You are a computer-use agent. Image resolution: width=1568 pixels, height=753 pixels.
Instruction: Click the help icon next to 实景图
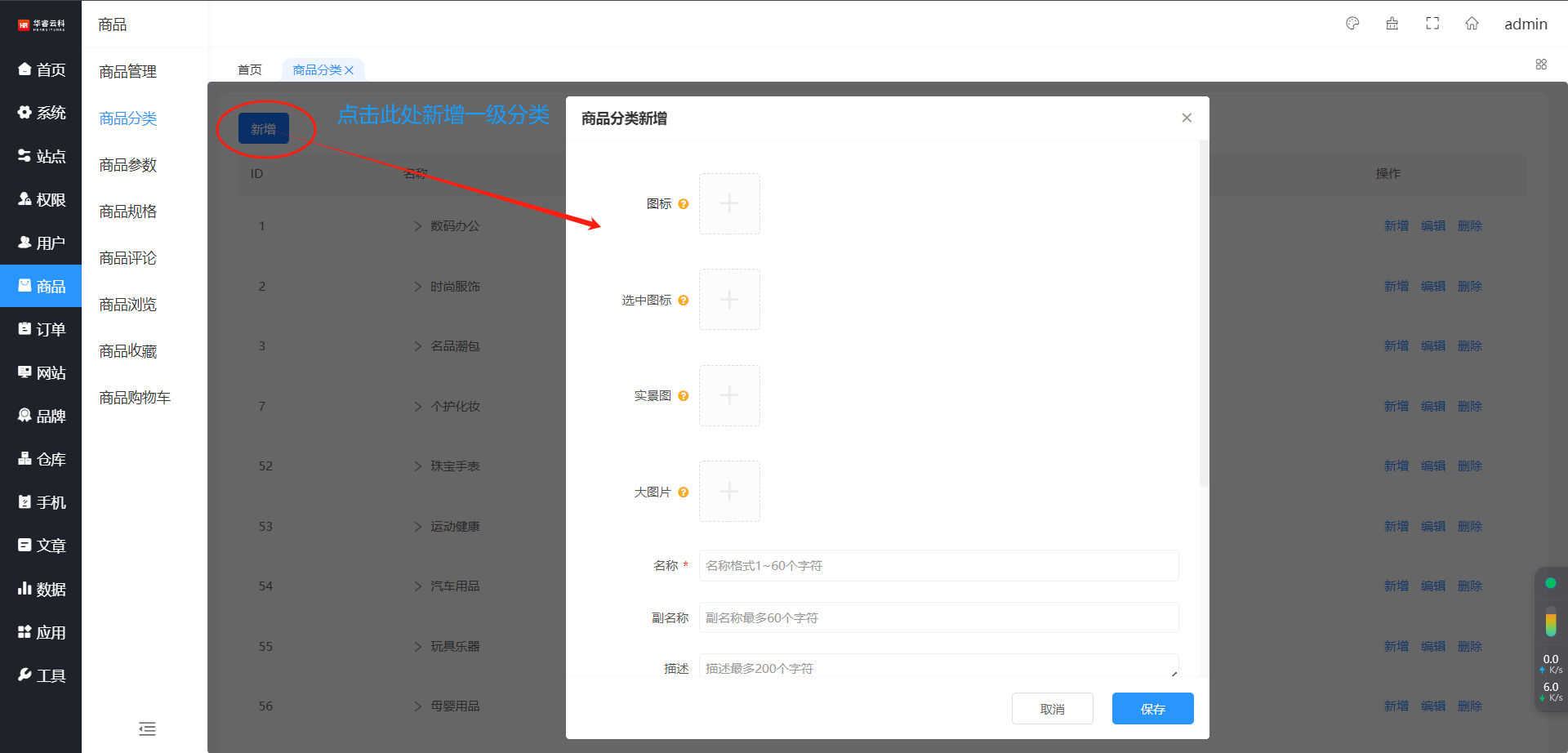coord(684,396)
